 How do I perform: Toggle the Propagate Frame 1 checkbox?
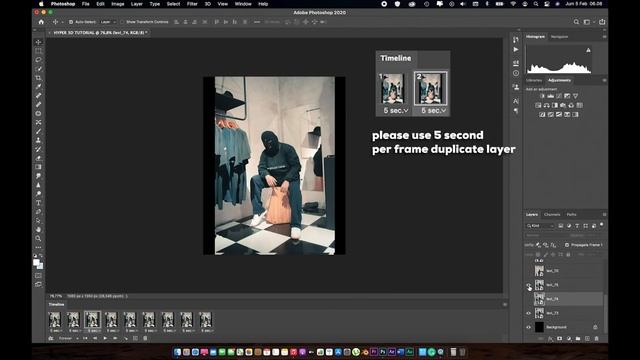pos(567,245)
